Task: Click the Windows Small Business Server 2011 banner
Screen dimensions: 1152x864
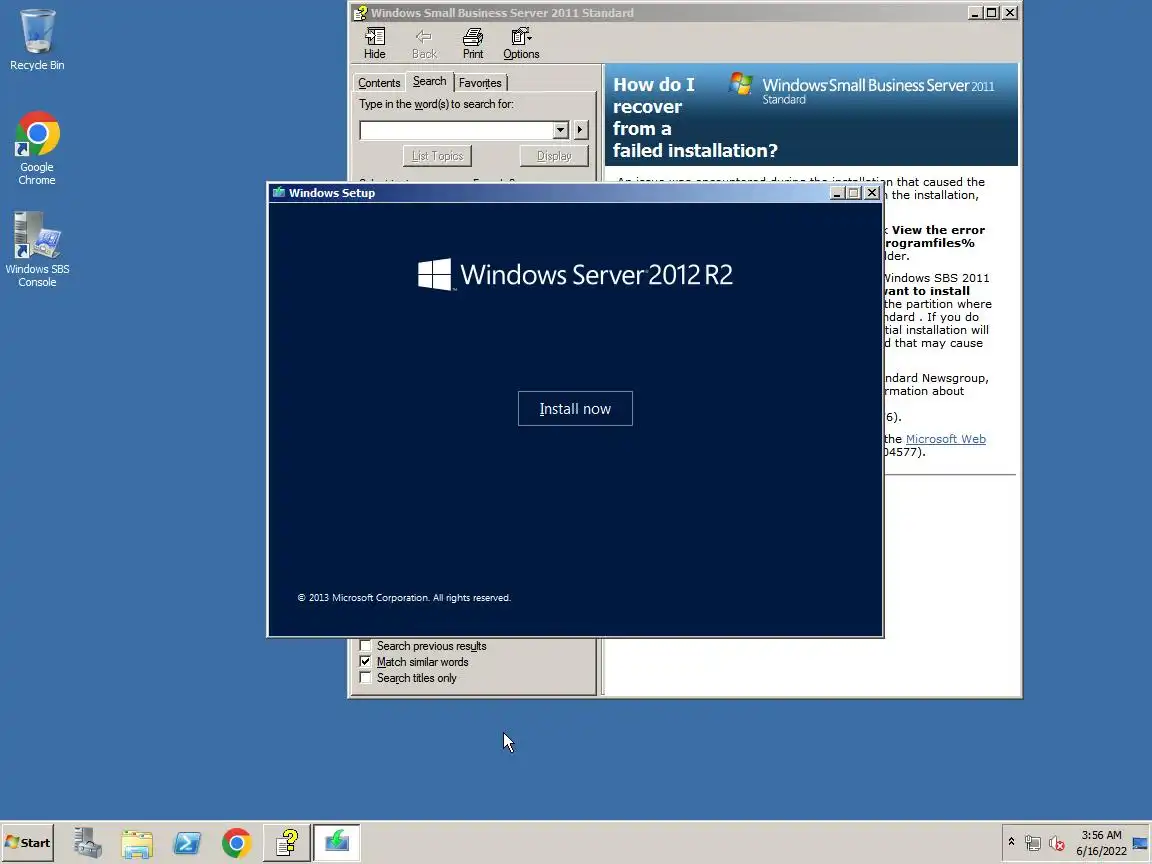Action: tap(861, 89)
